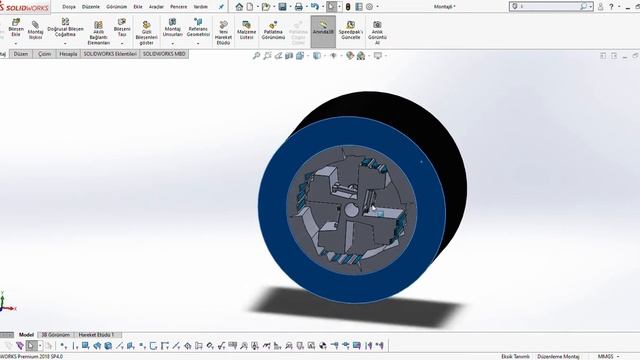
Task: Open MMGS units dropdown in status bar
Action: [618, 356]
